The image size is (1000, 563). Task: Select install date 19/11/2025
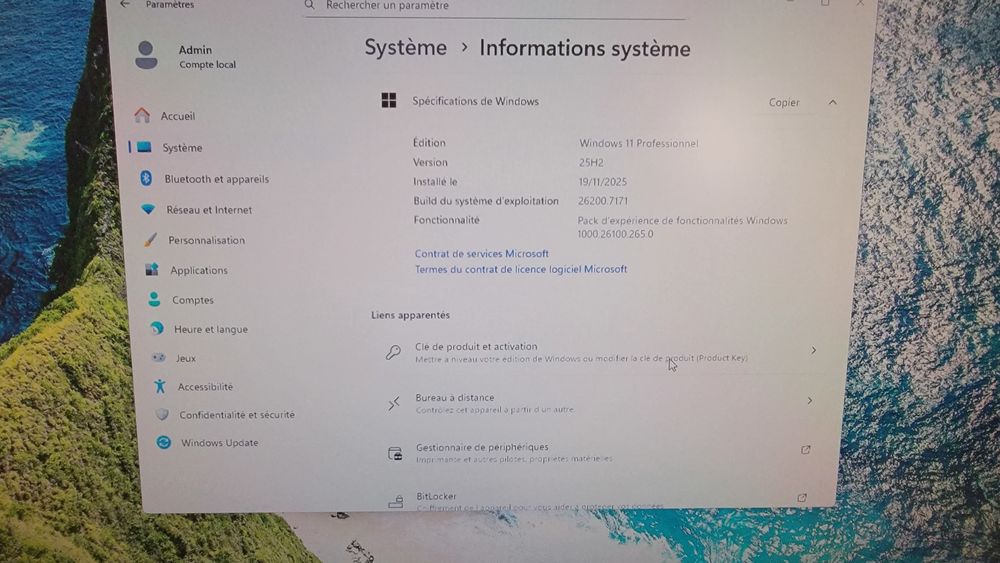pyautogui.click(x=603, y=182)
